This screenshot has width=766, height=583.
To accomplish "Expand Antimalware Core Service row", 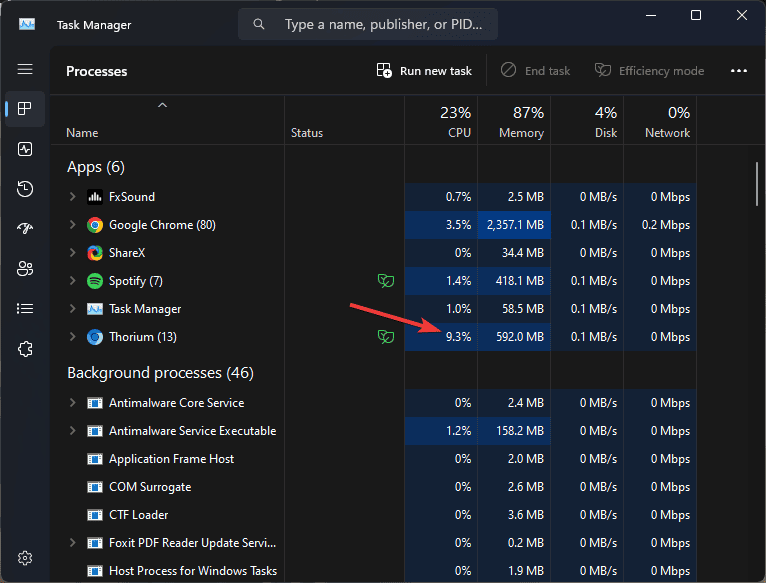I will pos(72,403).
